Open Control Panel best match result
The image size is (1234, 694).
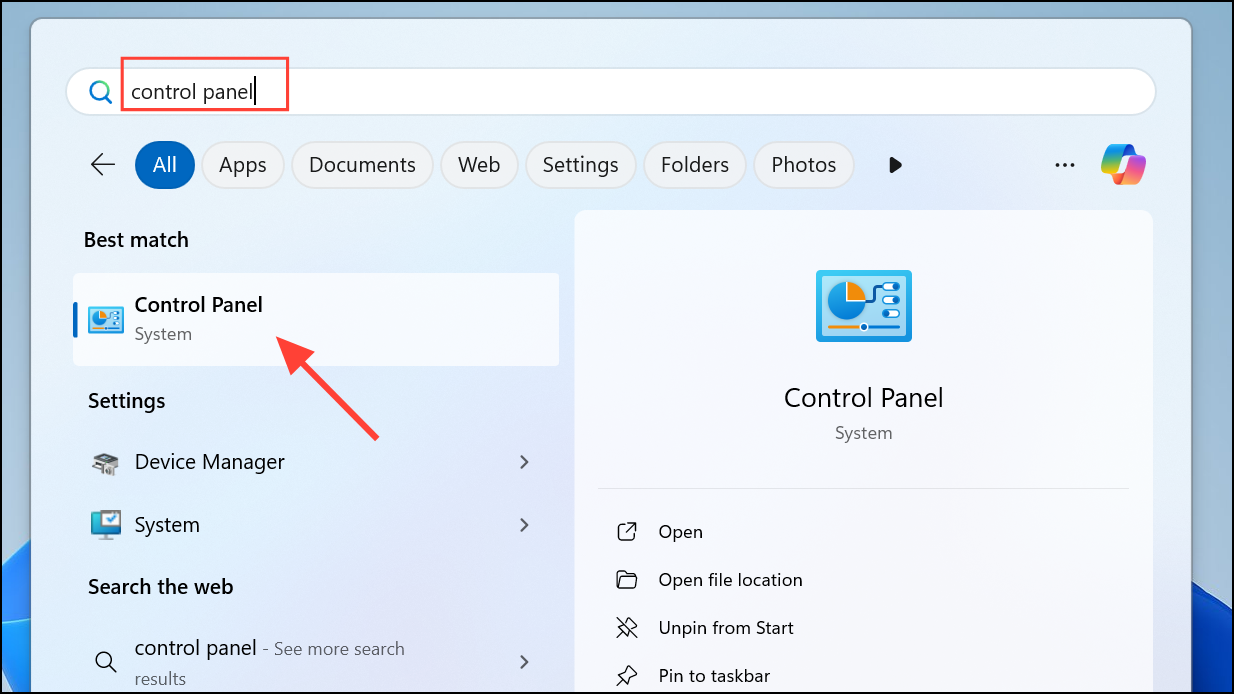pyautogui.click(x=316, y=319)
